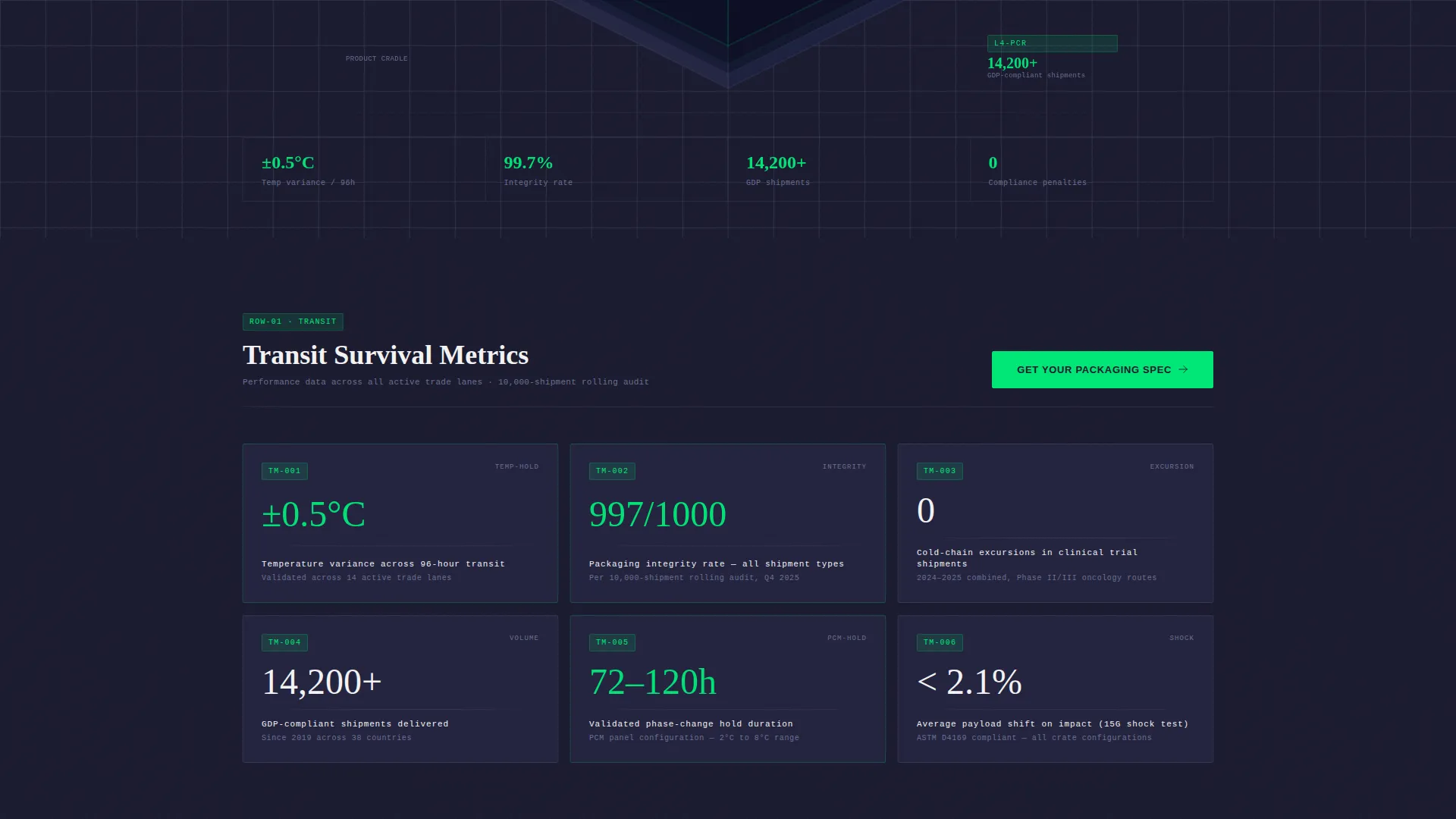This screenshot has width=1456, height=819.
Task: Click 'Per 10,000-shipment rolling audit, Q4 2025'
Action: click(x=694, y=578)
